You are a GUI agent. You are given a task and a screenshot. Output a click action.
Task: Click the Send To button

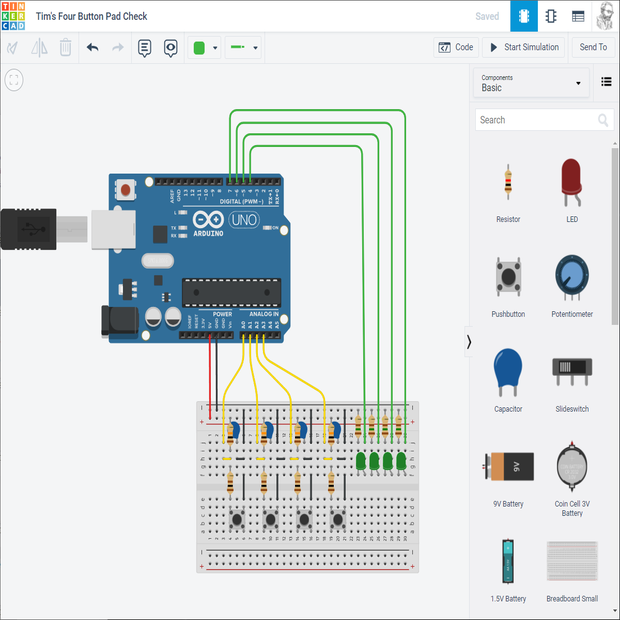pyautogui.click(x=593, y=47)
